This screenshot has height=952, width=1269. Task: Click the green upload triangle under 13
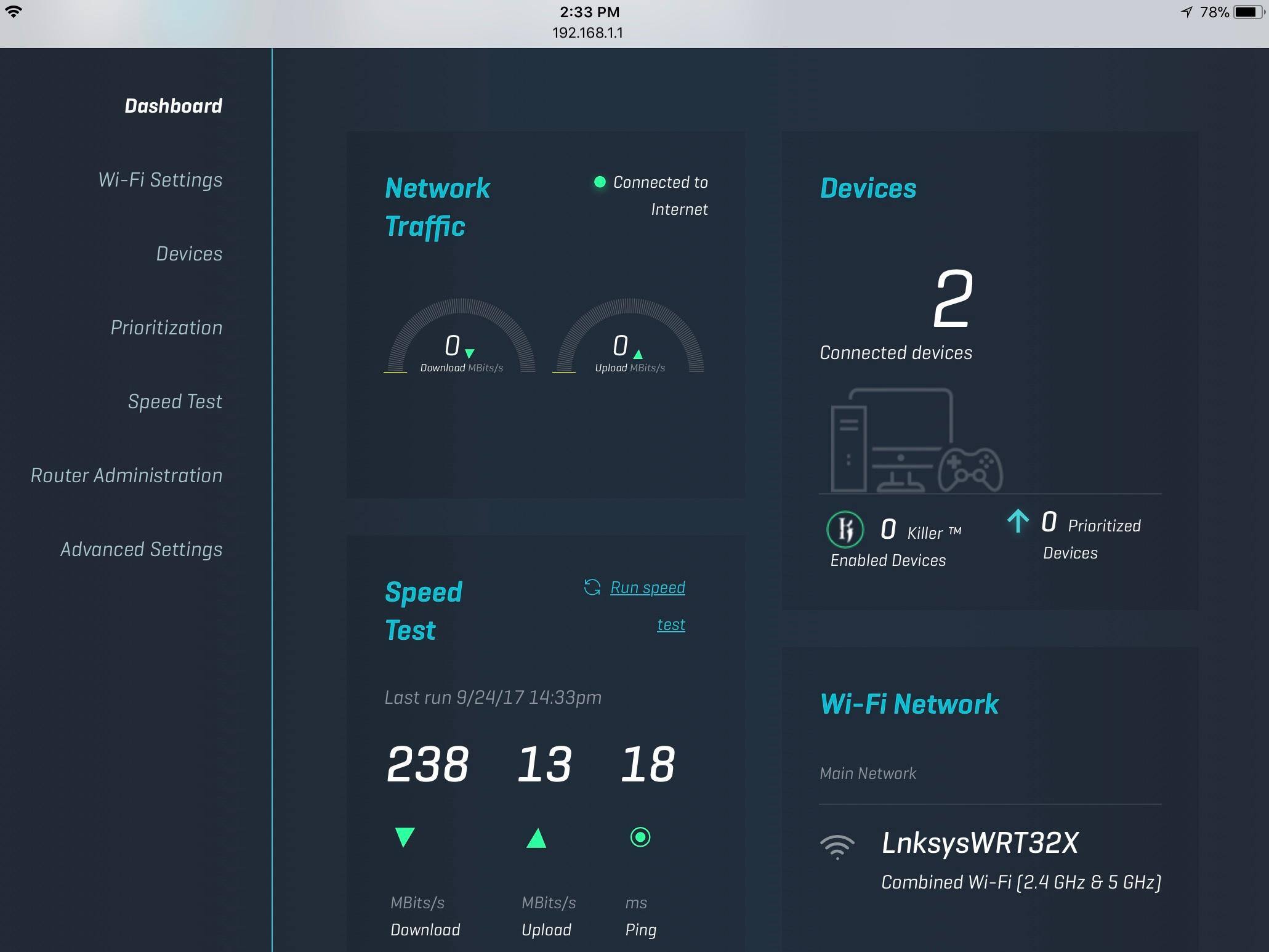tap(536, 837)
